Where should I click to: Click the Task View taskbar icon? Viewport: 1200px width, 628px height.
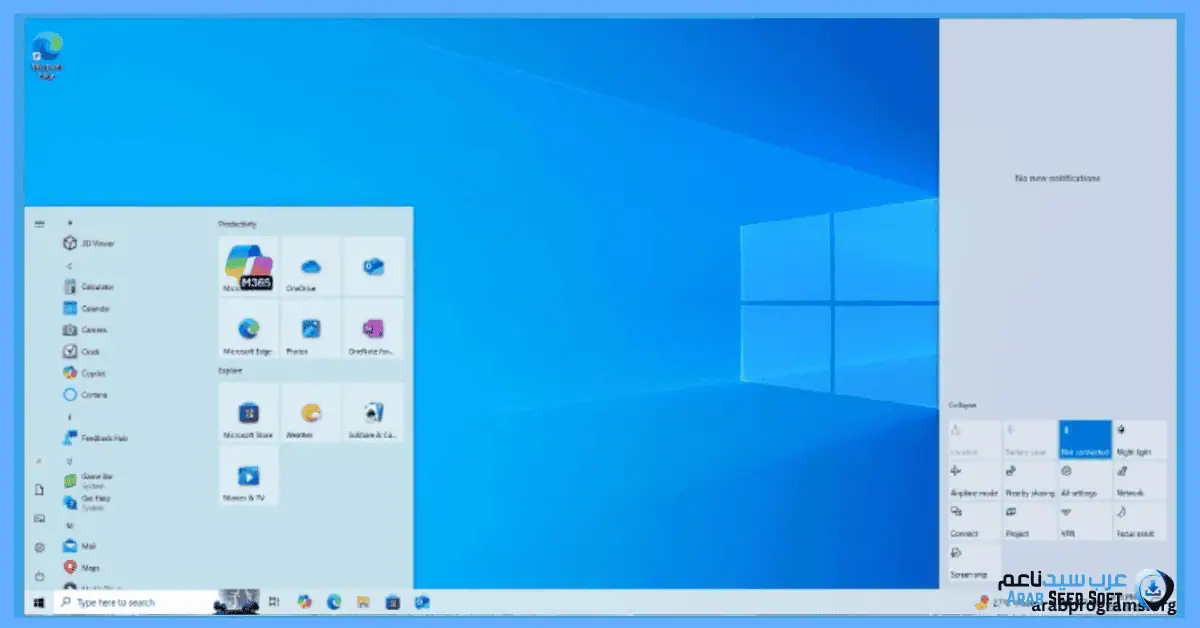274,602
